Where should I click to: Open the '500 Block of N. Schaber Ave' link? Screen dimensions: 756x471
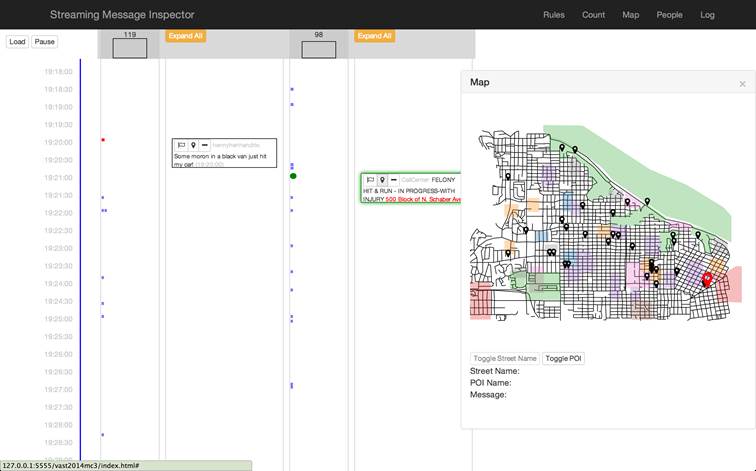423,199
